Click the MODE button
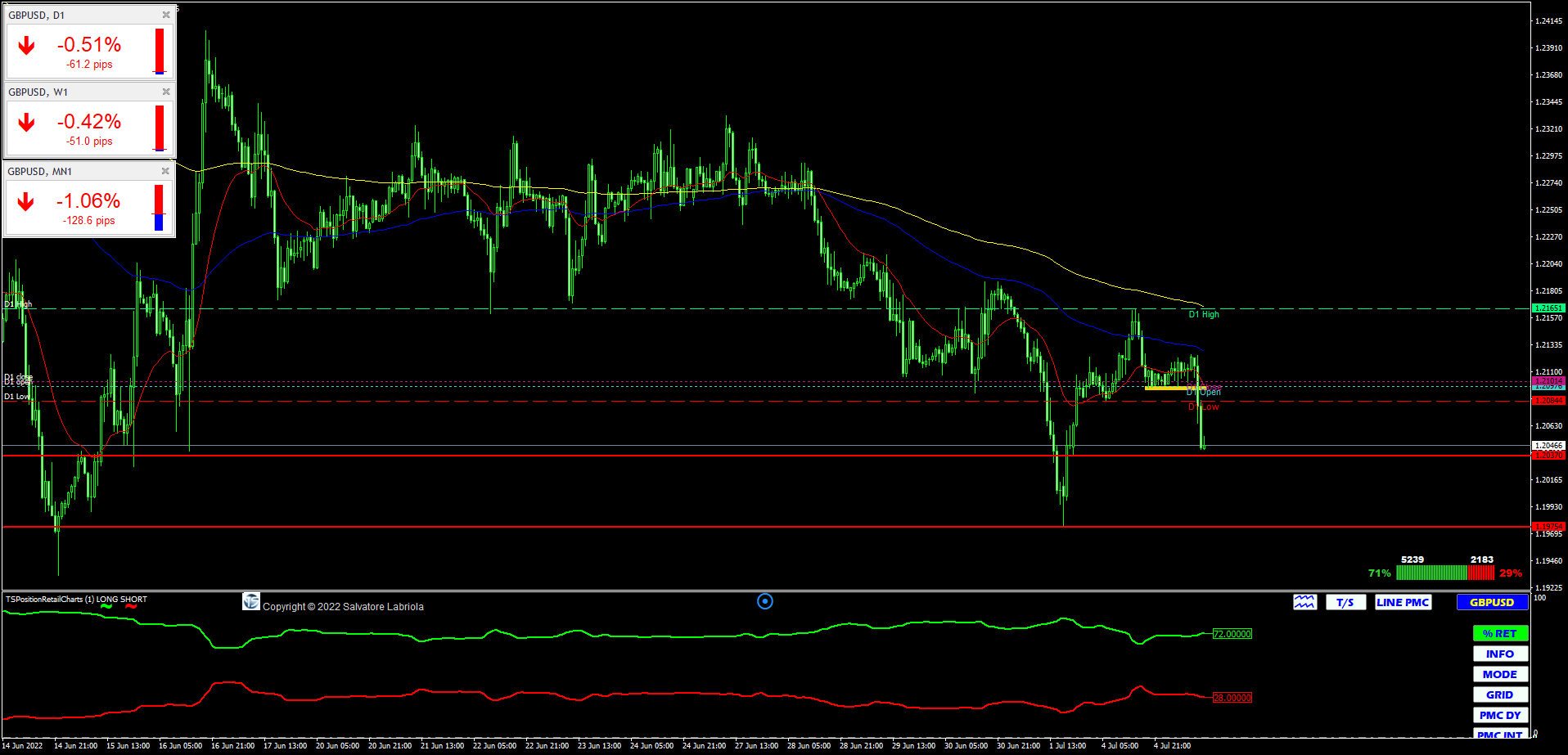 click(1500, 674)
